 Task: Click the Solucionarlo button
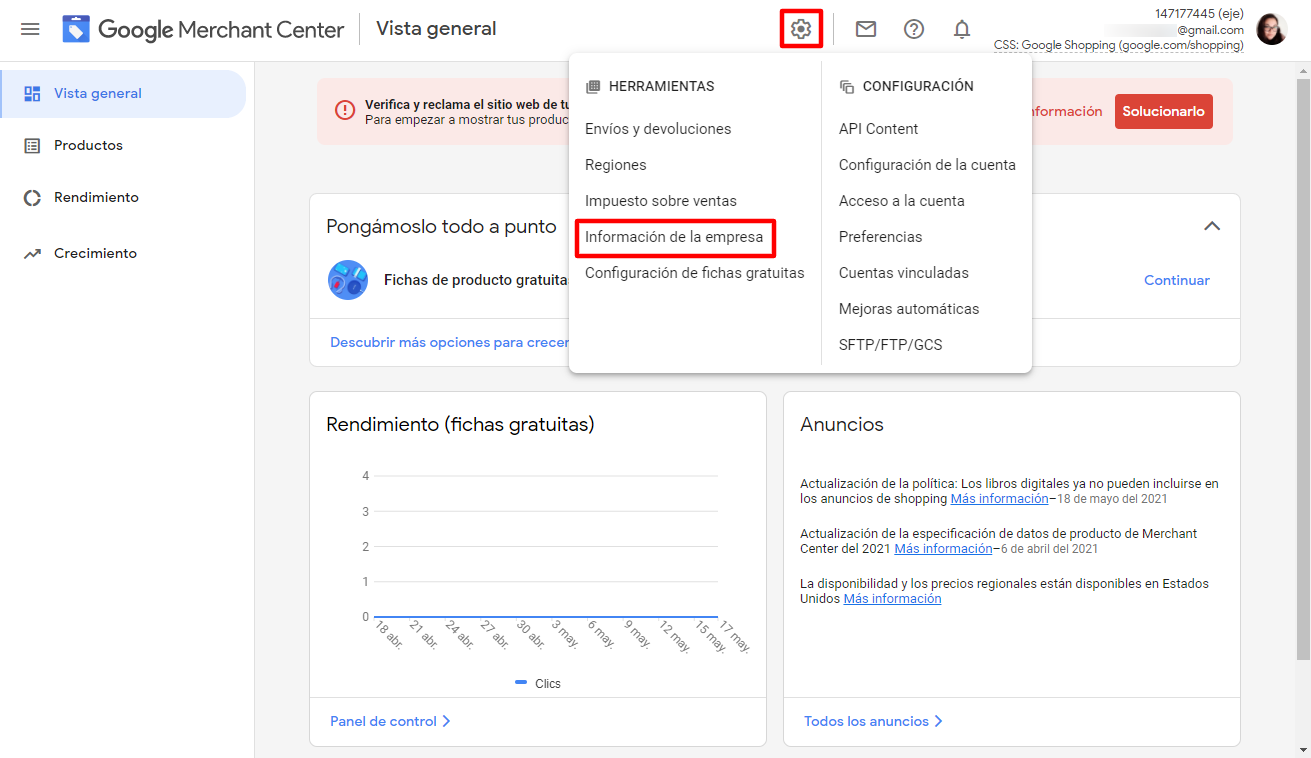1164,111
